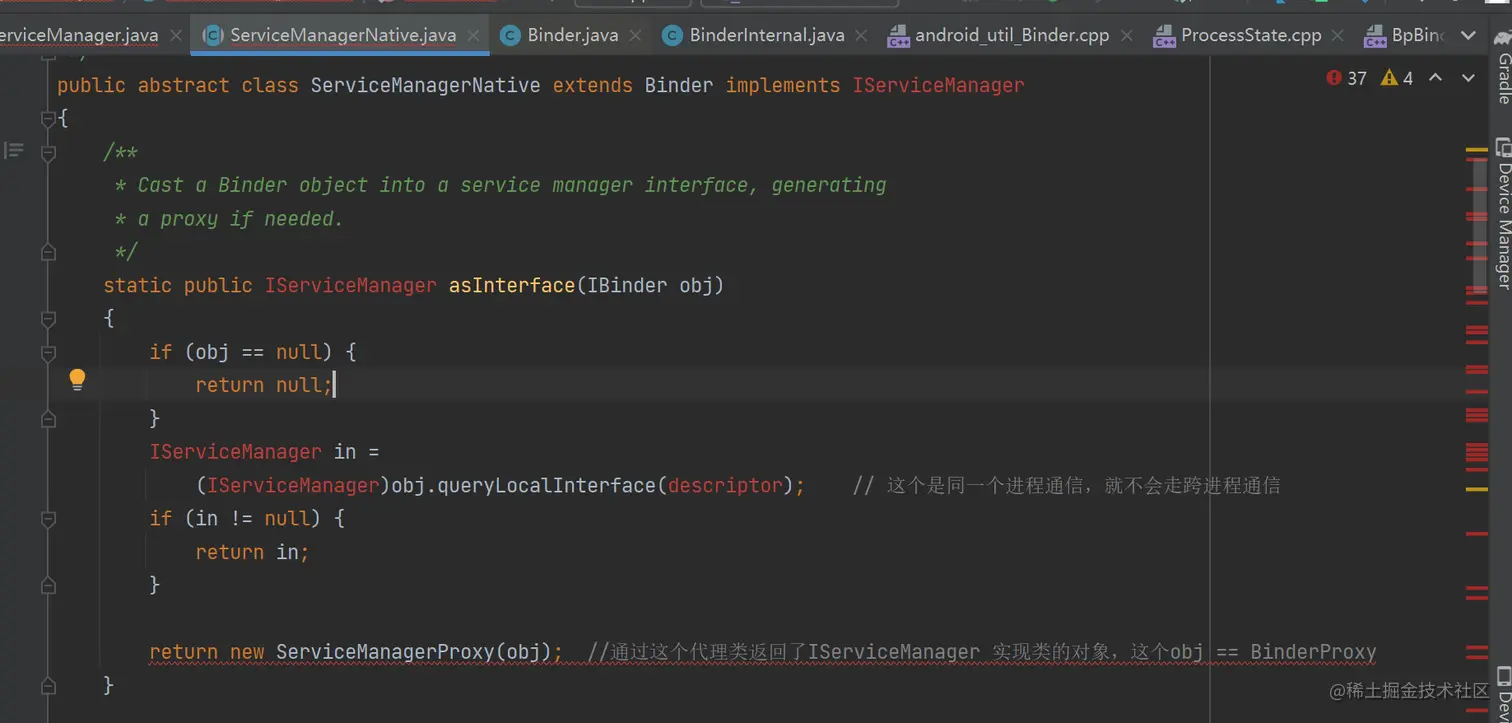Viewport: 1512px width, 723px height.
Task: Collapse the Javadoc comment at the /** line
Action: click(48, 153)
